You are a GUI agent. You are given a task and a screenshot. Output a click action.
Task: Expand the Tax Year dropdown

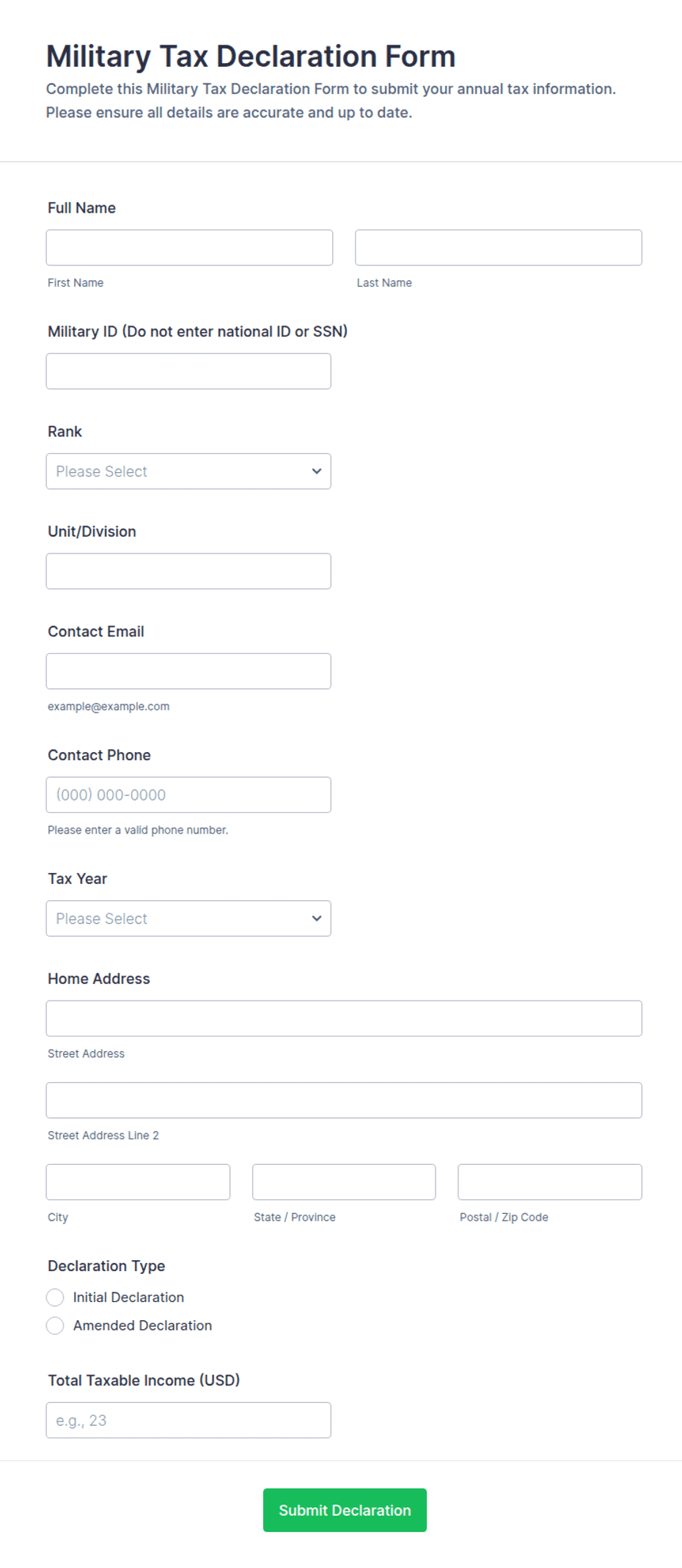188,919
